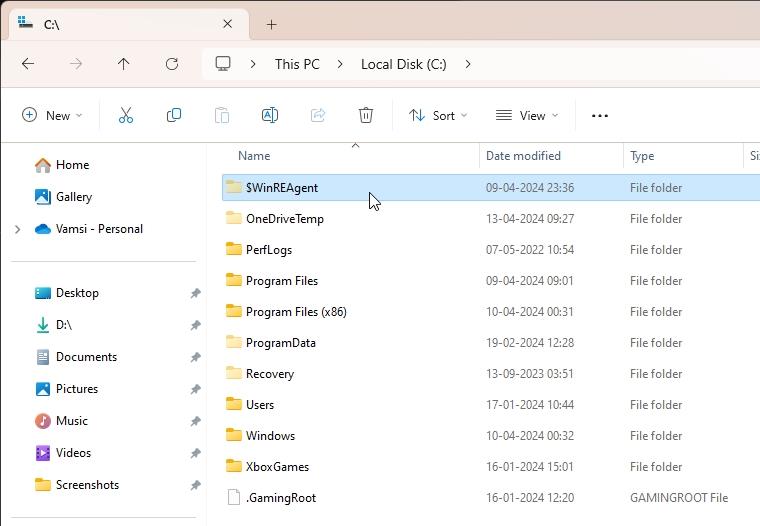Open pinned Music folder

pos(61,421)
